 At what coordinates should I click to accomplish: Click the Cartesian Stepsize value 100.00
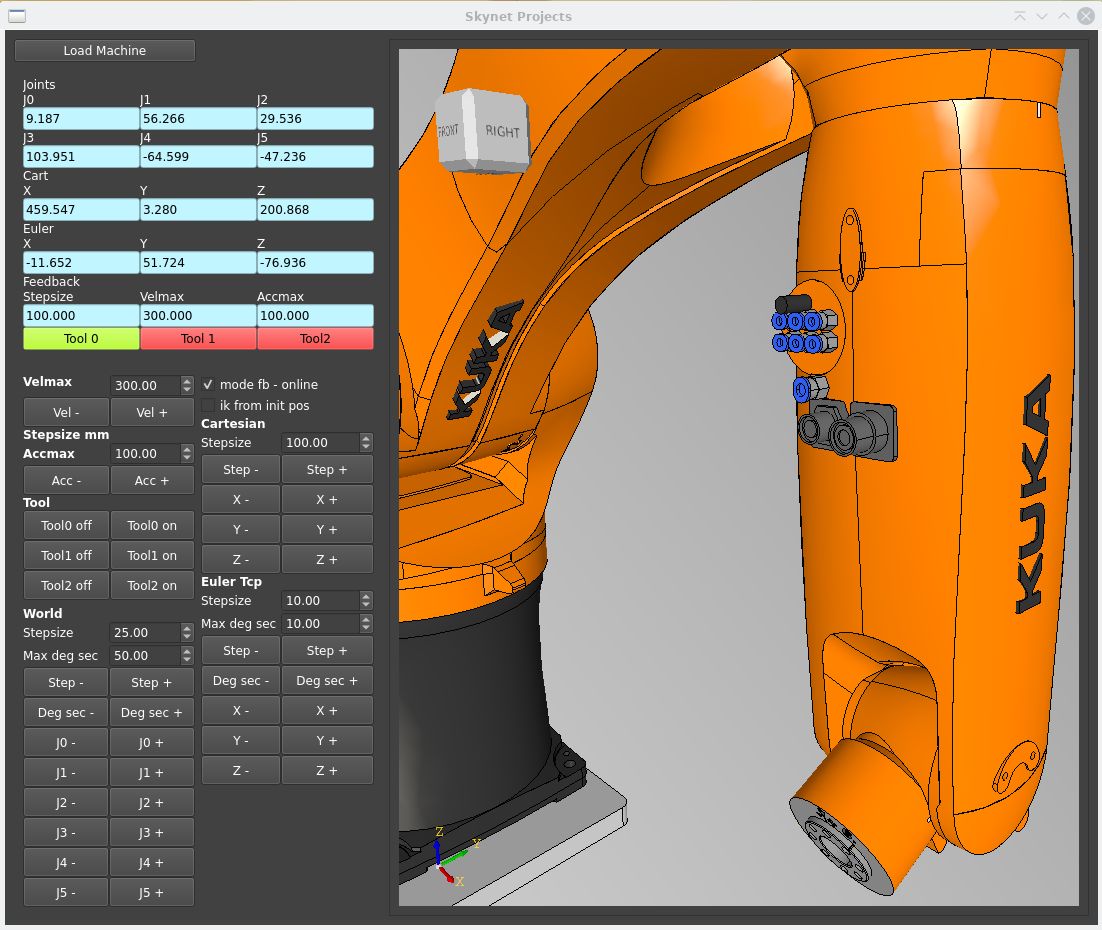pyautogui.click(x=321, y=443)
